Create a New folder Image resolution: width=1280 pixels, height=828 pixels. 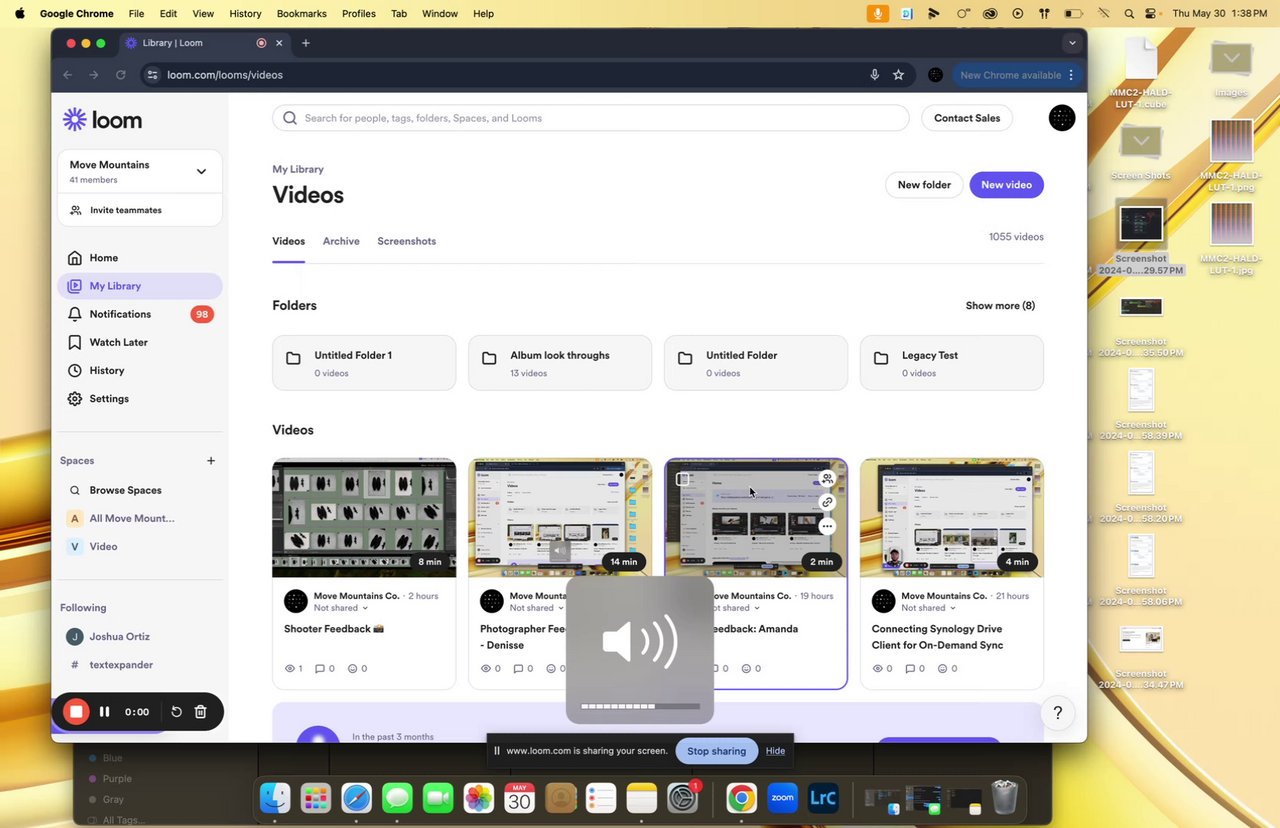[x=924, y=185]
